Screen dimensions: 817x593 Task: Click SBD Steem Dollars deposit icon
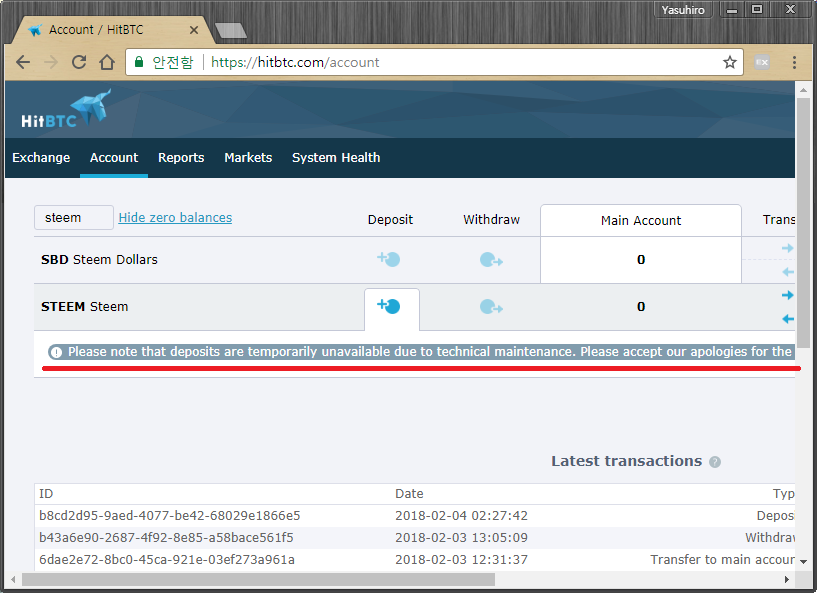(389, 259)
